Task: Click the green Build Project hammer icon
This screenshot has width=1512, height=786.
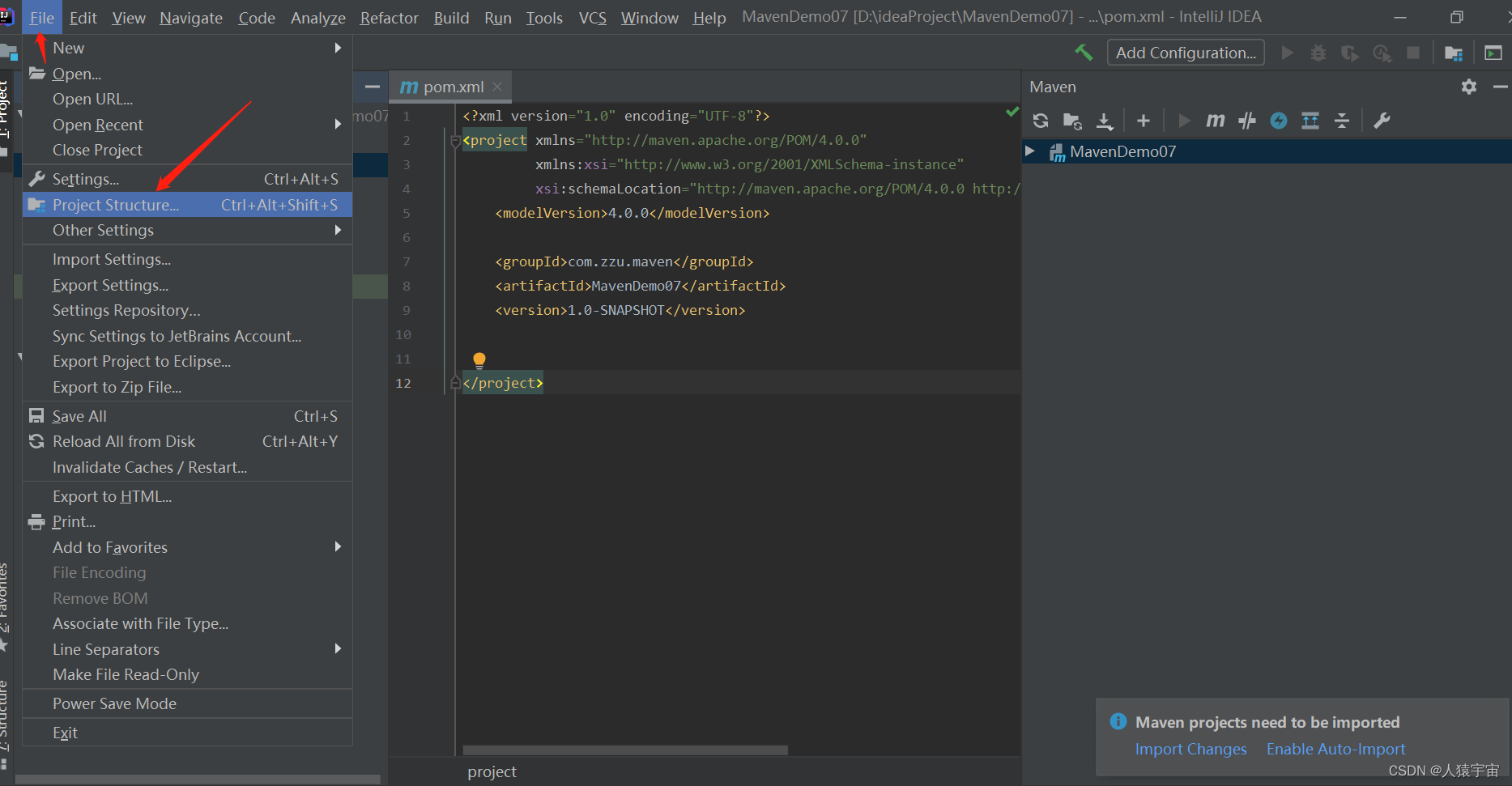Action: click(1084, 53)
